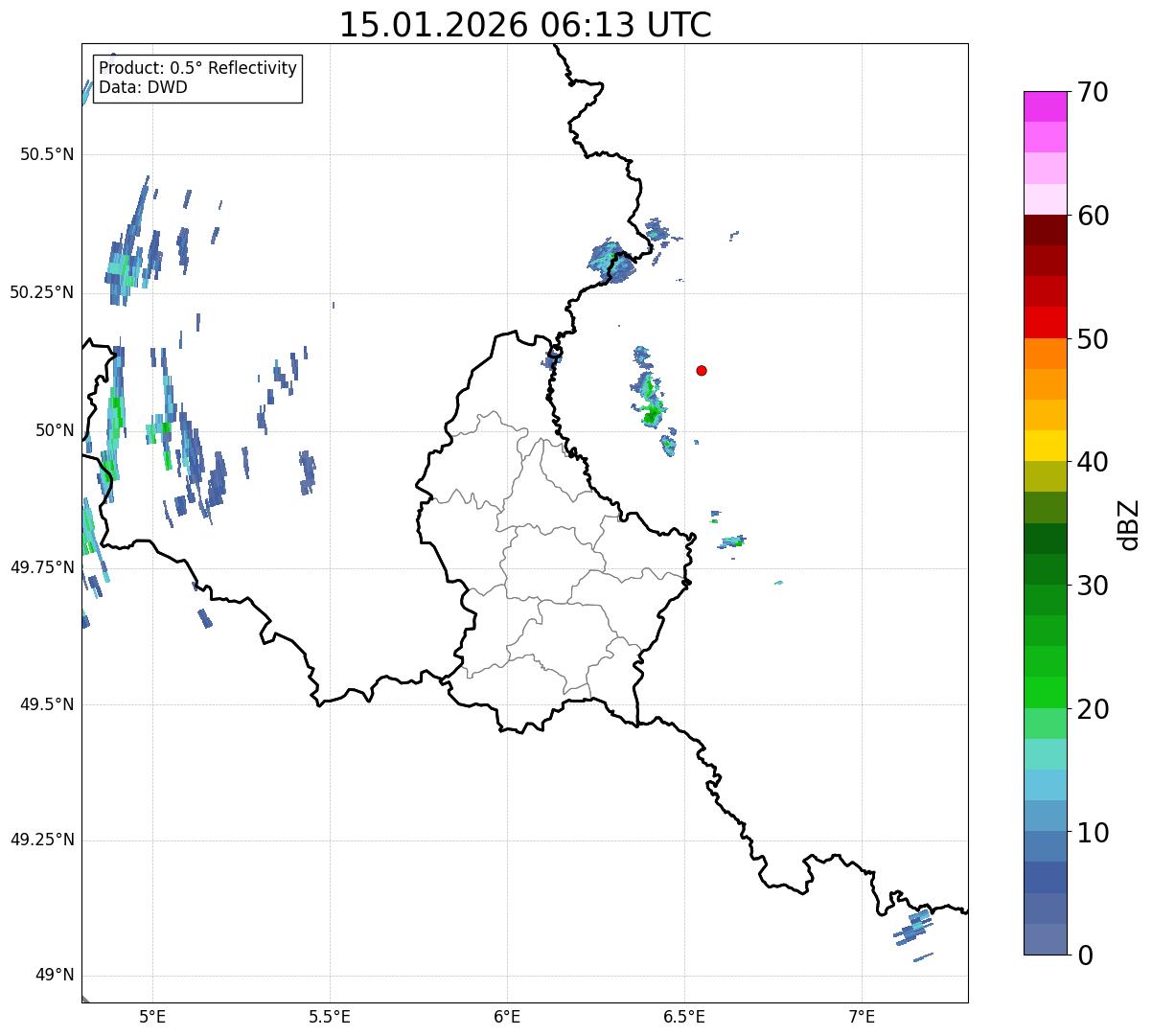
Task: Click the 6°E longitude label
Action: click(x=507, y=1016)
